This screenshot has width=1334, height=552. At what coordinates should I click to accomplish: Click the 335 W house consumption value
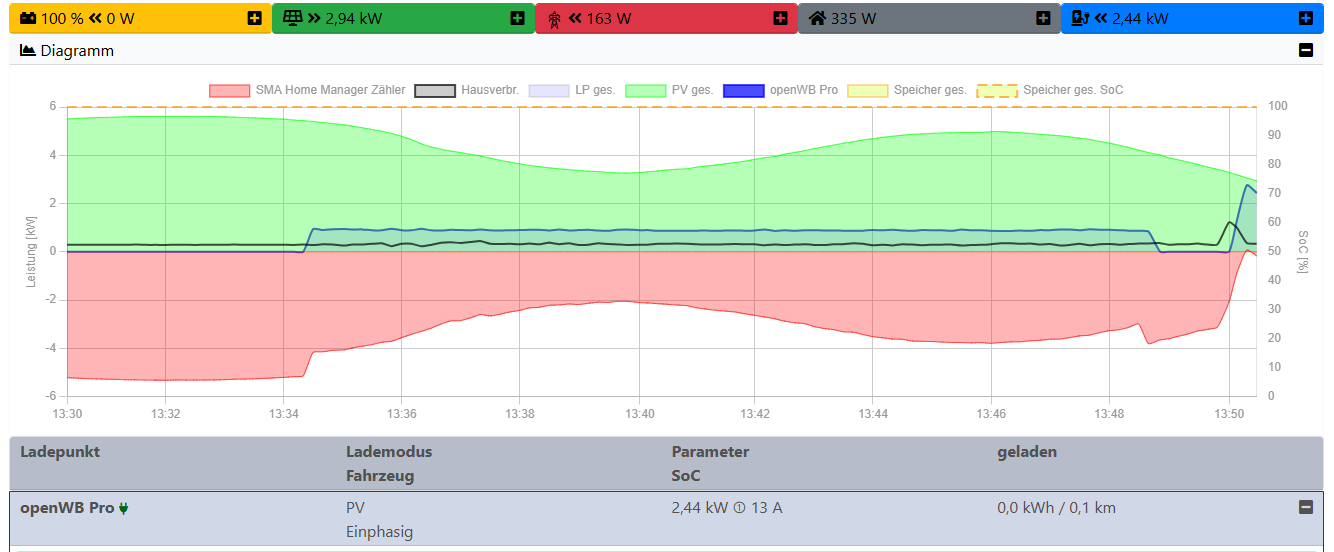tap(853, 18)
